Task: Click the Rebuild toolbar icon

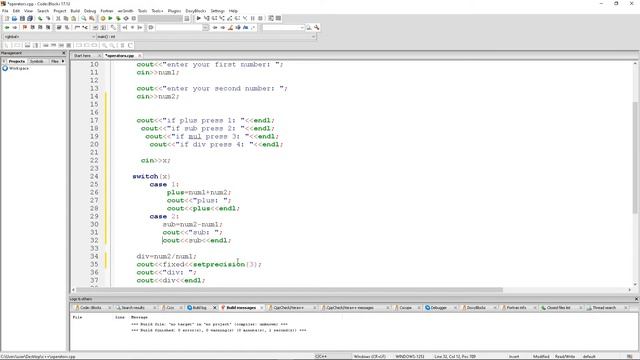Action: point(126,18)
